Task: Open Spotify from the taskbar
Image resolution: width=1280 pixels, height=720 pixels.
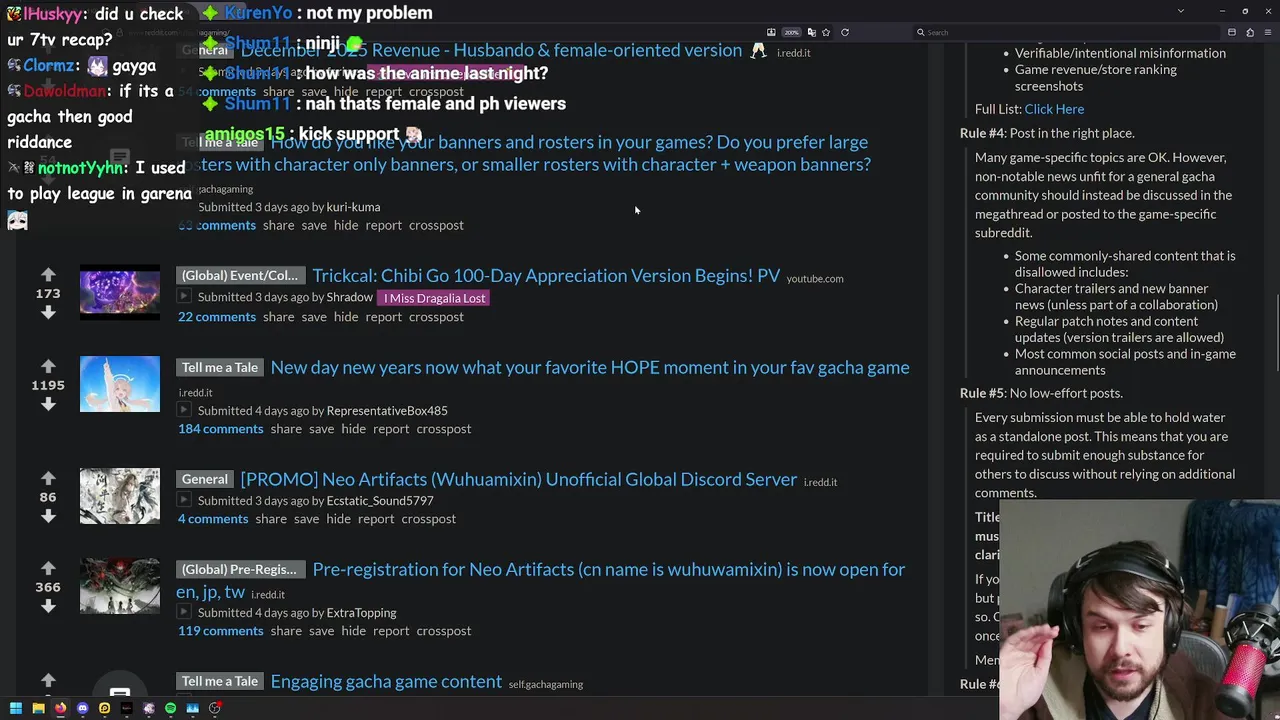Action: pos(170,708)
